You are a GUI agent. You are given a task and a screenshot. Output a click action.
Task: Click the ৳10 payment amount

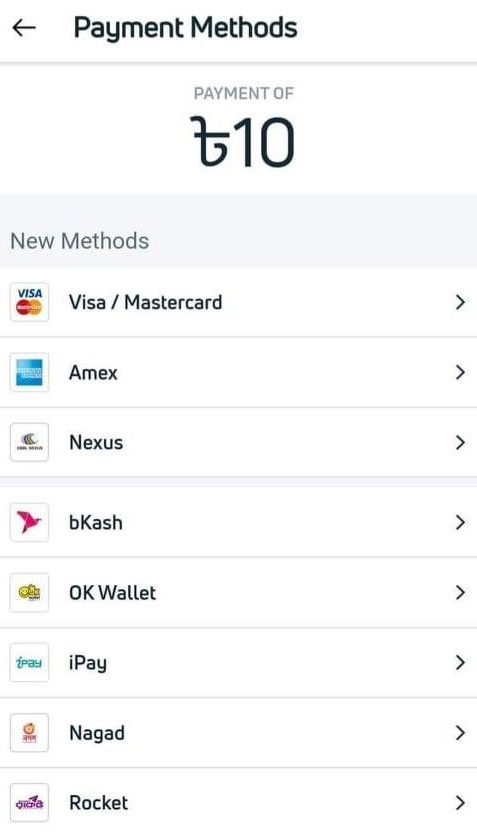click(242, 141)
